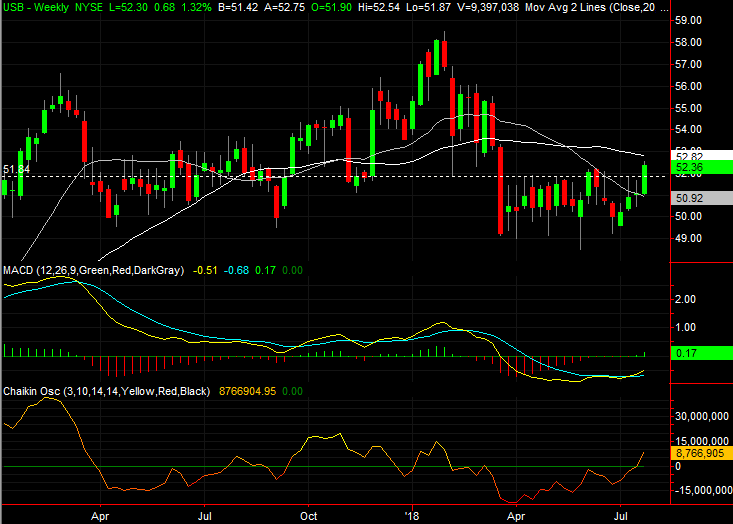This screenshot has height=524, width=733.
Task: Click the tallest green candle near 58.00
Action: click(437, 57)
